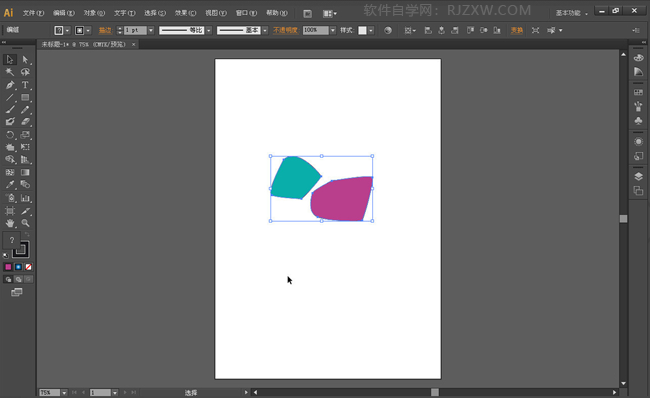This screenshot has width=650, height=398.
Task: Select the Symbol Sprayer tool
Action: pos(10,198)
